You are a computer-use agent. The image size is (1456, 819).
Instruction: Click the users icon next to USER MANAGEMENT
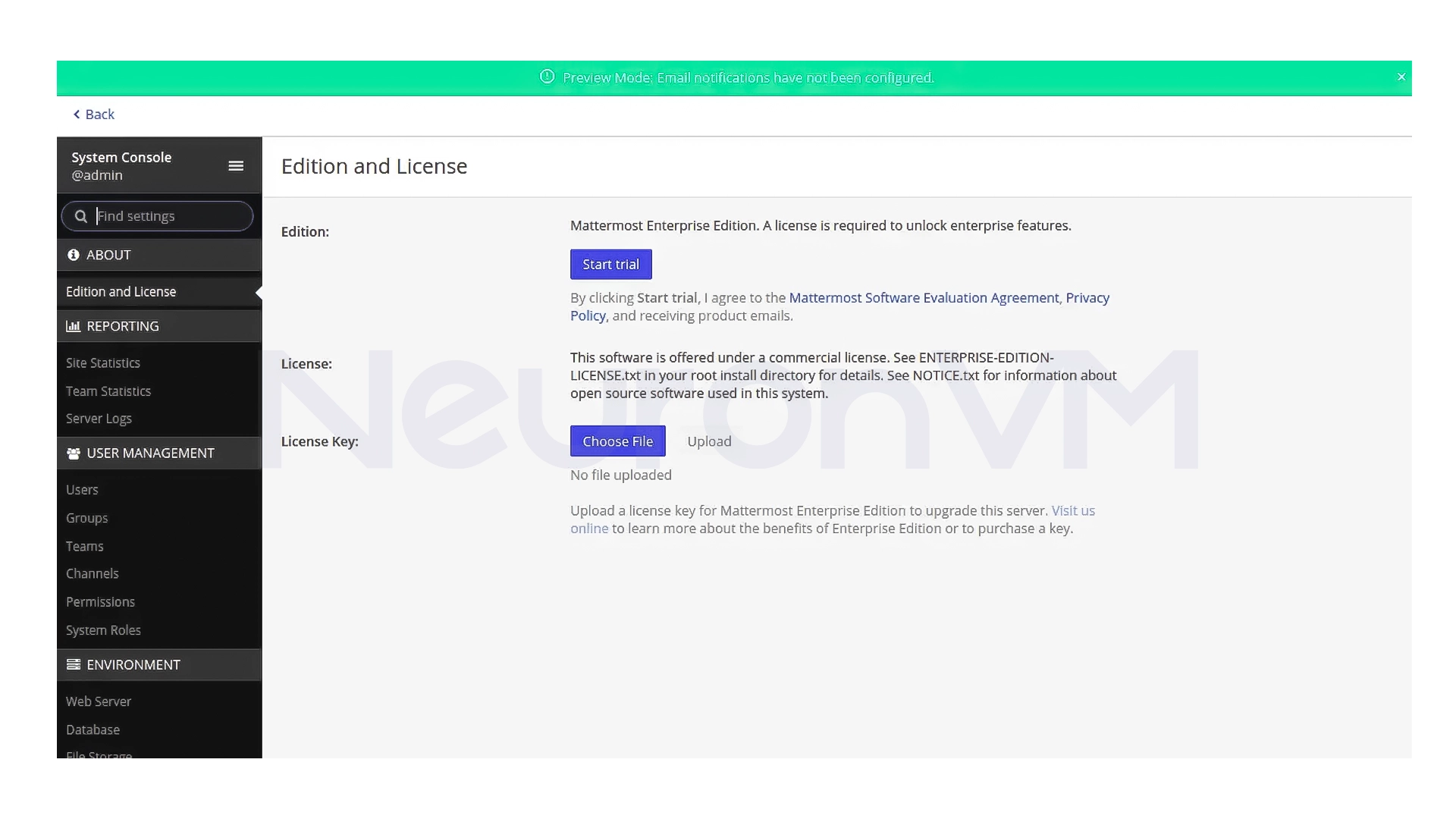coord(73,453)
